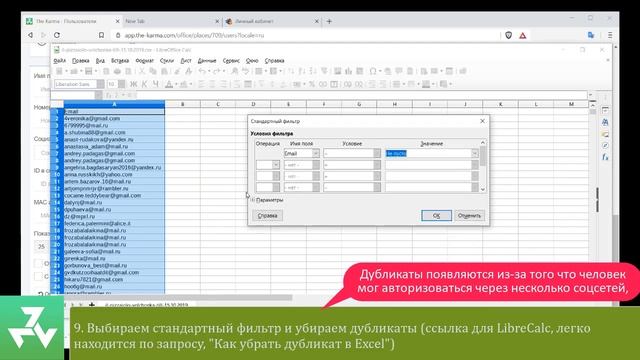
Task: Open Gallery deck in Calc sidebar
Action: (x=605, y=134)
